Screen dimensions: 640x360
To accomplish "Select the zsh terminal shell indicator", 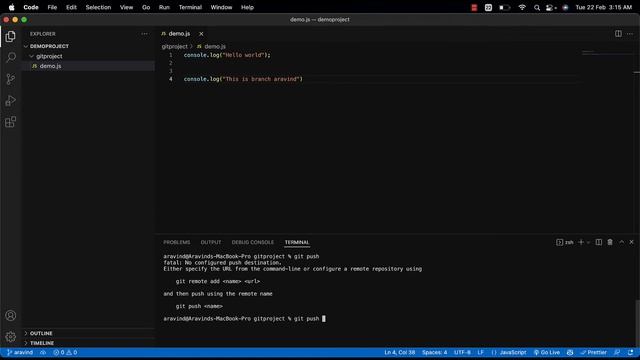I will click(x=565, y=242).
